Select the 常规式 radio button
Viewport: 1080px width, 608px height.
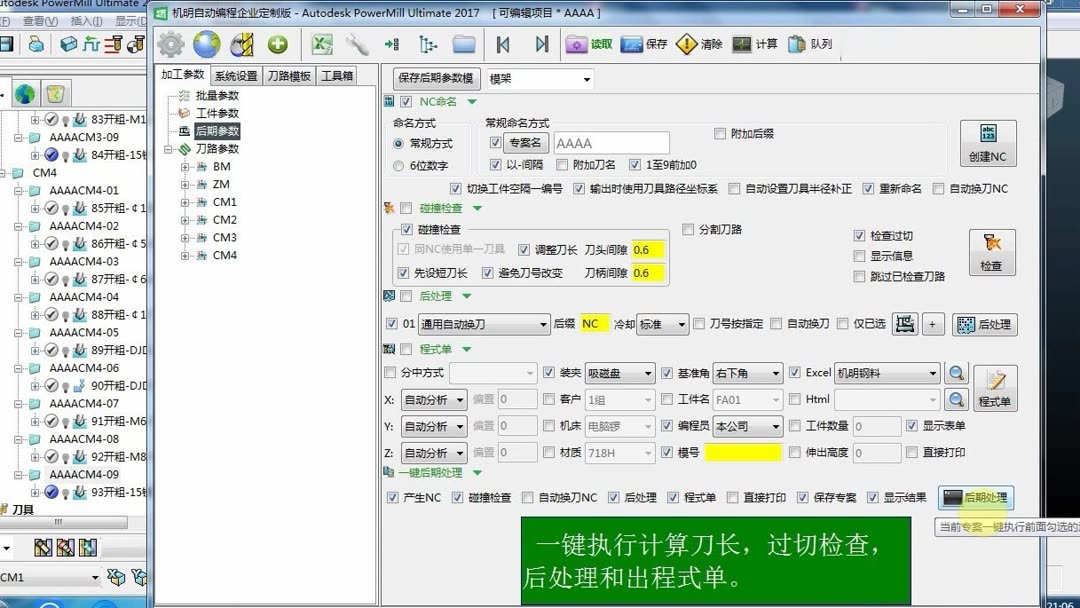pyautogui.click(x=398, y=143)
